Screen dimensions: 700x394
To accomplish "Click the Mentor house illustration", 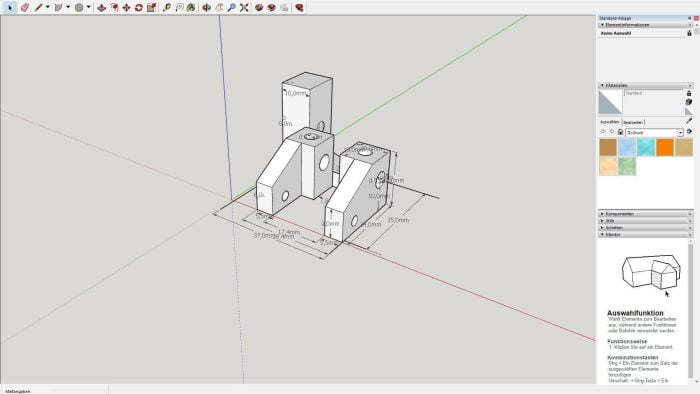I will tap(651, 272).
